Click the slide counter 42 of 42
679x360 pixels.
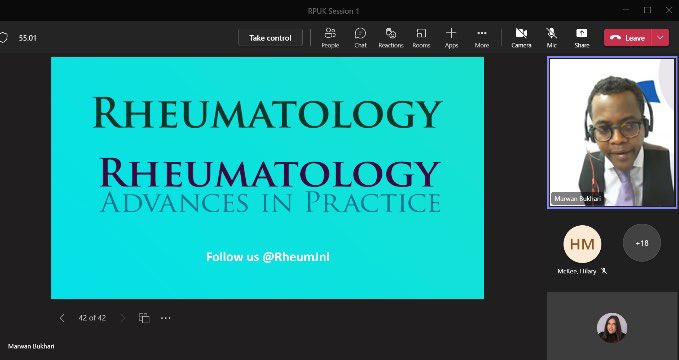[92, 318]
